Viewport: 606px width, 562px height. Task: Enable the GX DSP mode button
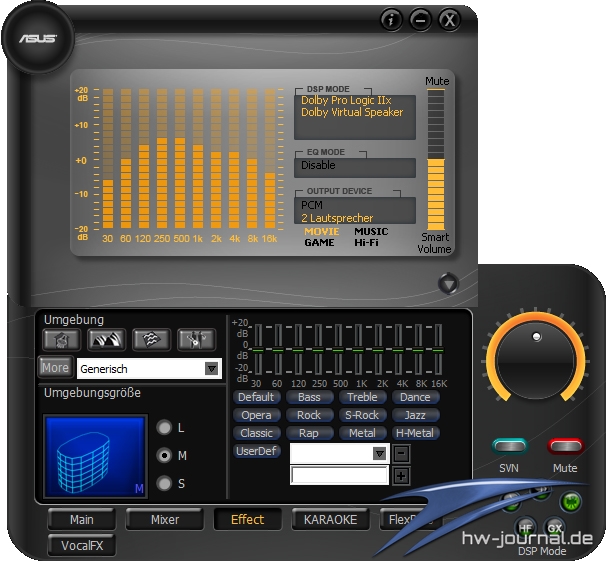554,527
